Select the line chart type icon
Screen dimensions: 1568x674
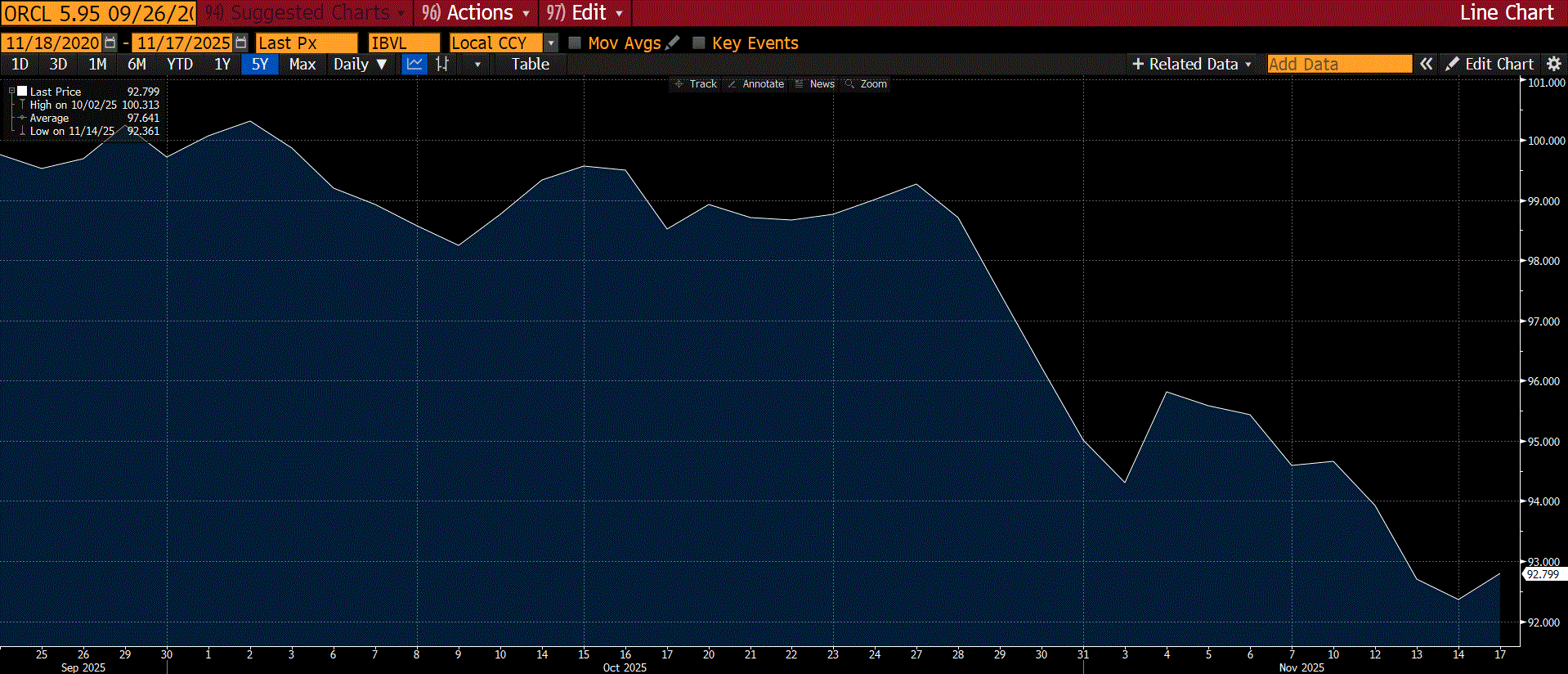pos(414,64)
